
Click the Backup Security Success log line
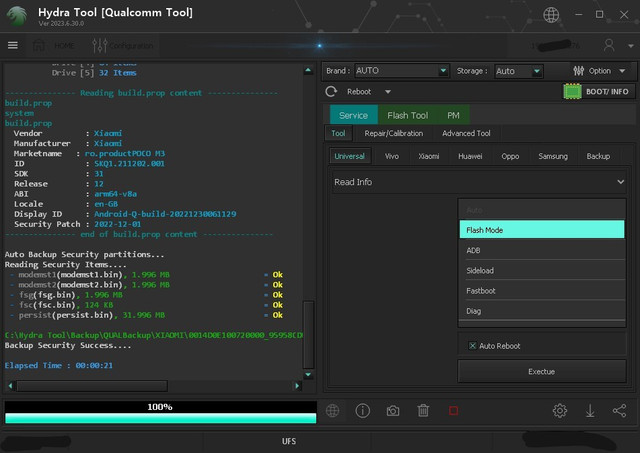(68, 345)
